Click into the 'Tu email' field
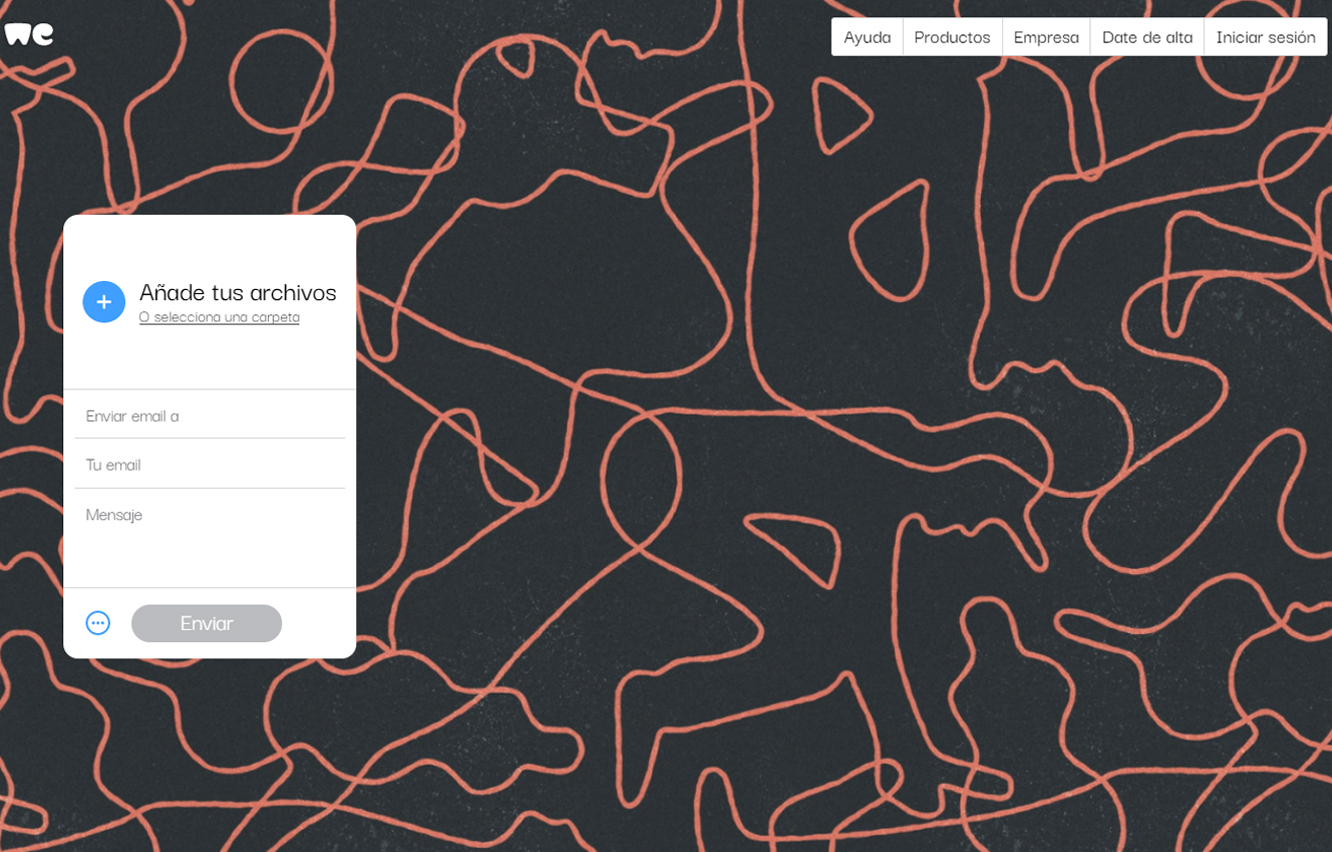Screen dimensions: 1332x852 pyautogui.click(x=210, y=465)
